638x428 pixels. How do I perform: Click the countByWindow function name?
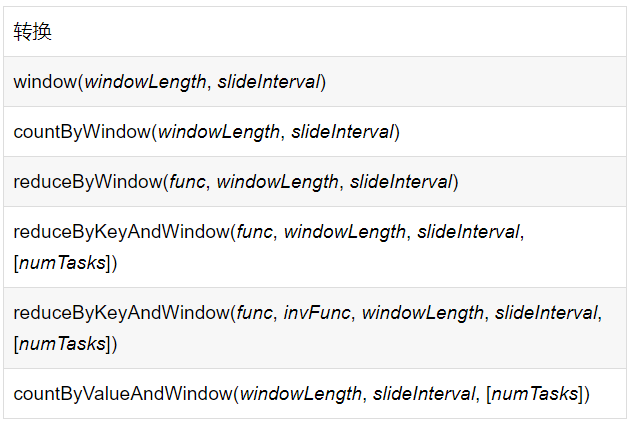coord(81,132)
